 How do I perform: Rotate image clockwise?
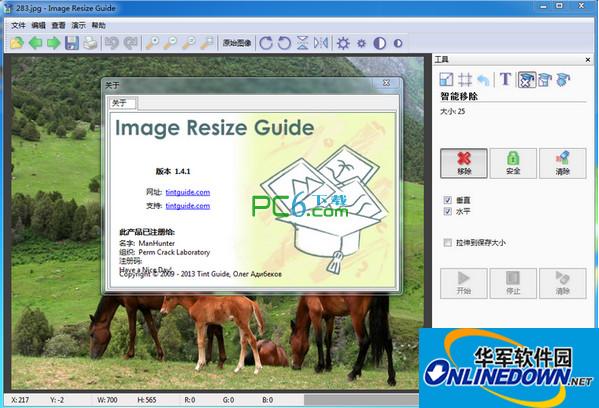click(266, 43)
